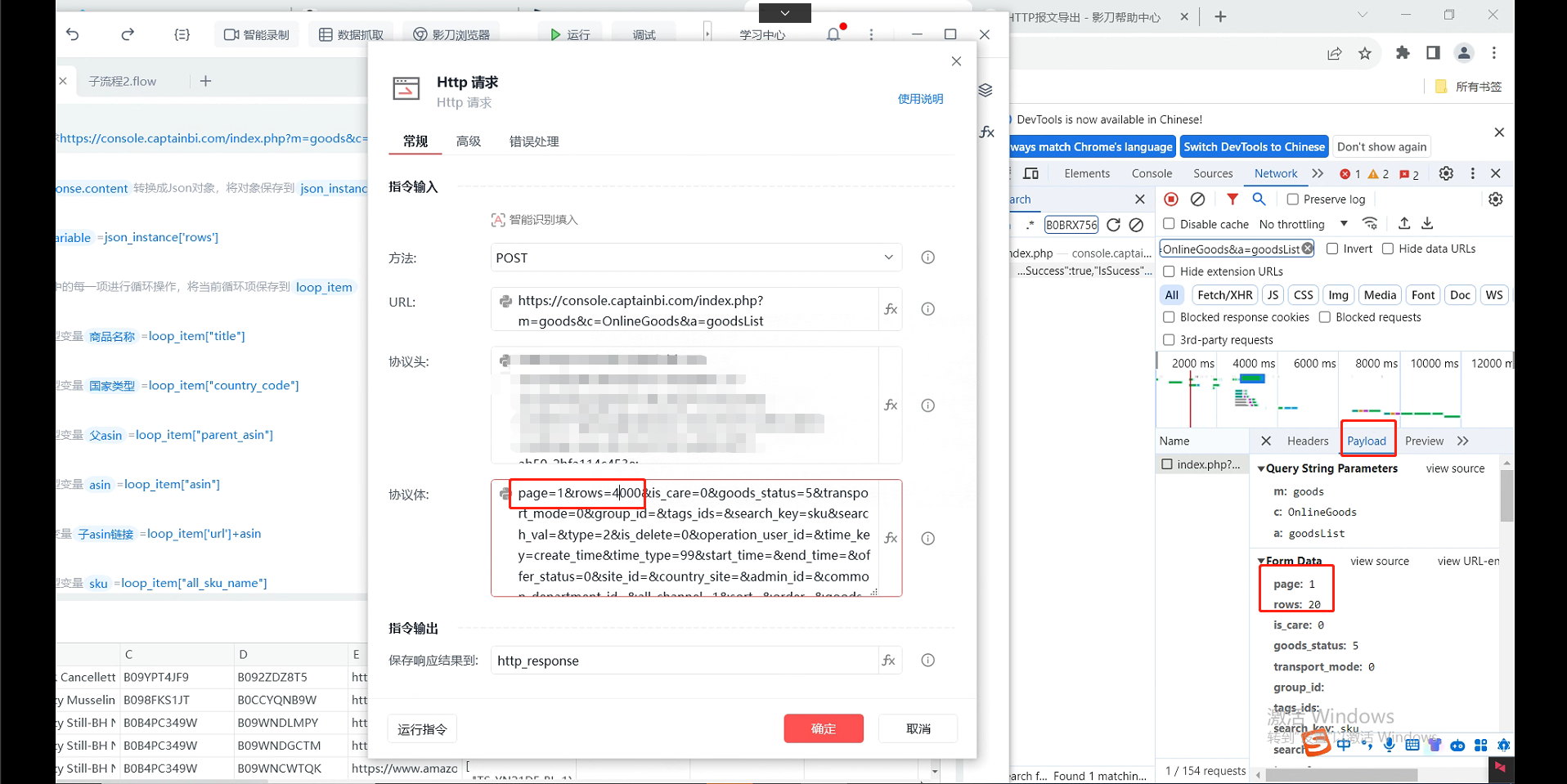Open the DevTools Elements tab

(x=1087, y=173)
